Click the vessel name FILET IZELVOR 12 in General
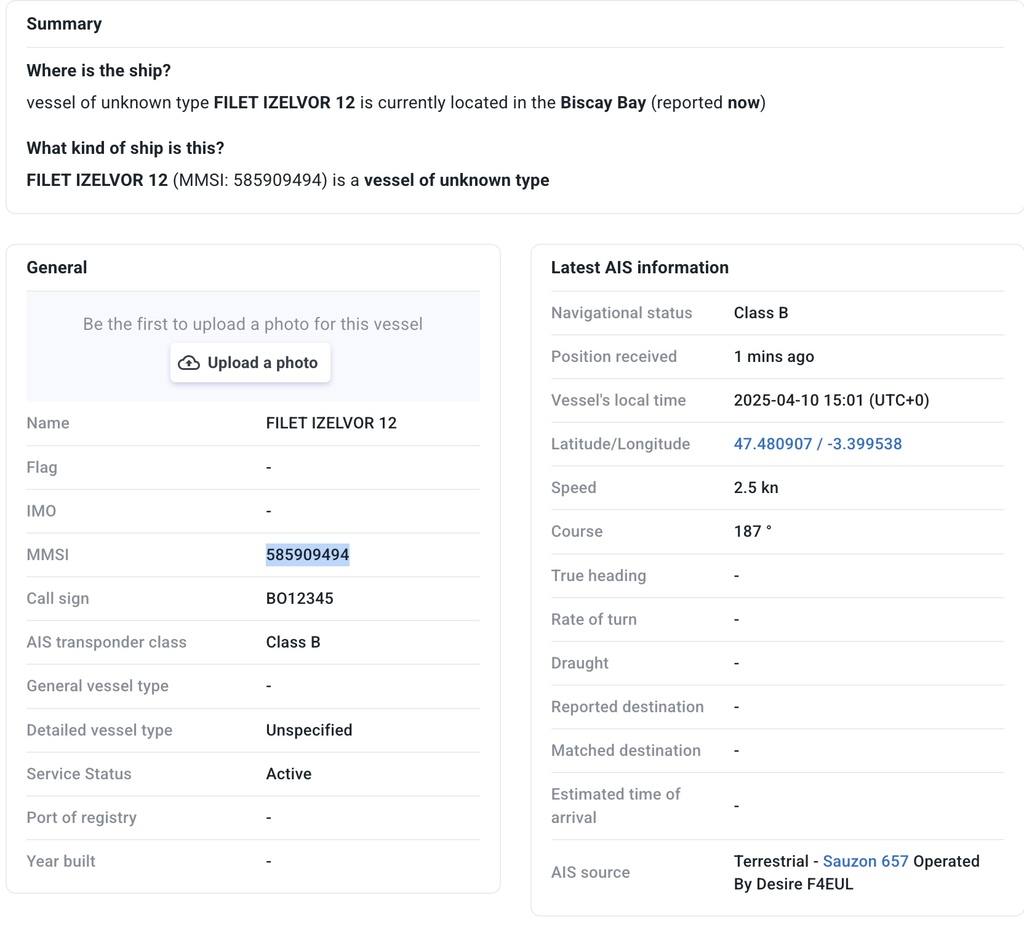This screenshot has height=927, width=1024. point(331,423)
